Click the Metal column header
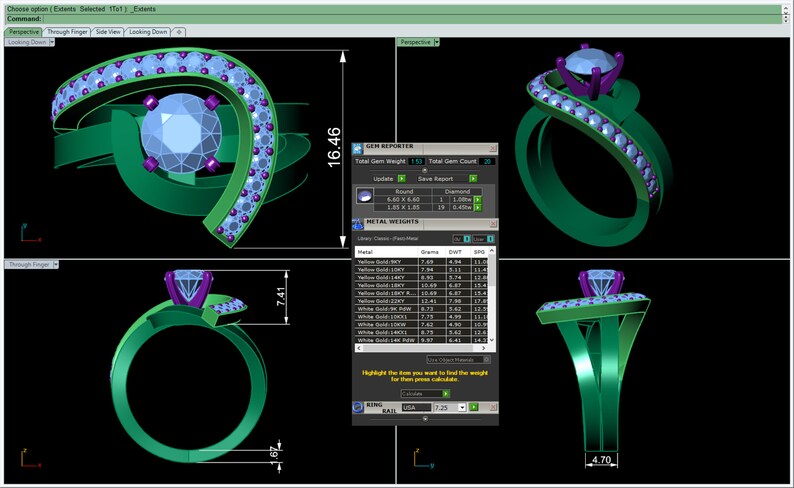Screen dimensions: 794x488 386,252
